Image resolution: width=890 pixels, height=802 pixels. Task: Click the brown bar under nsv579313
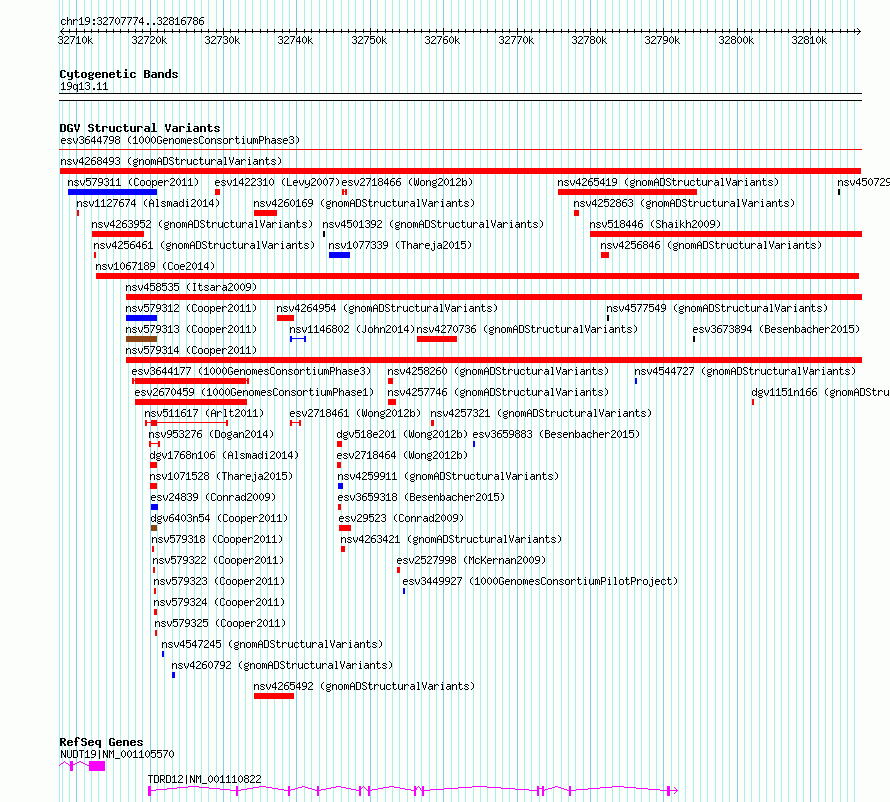pyautogui.click(x=141, y=339)
